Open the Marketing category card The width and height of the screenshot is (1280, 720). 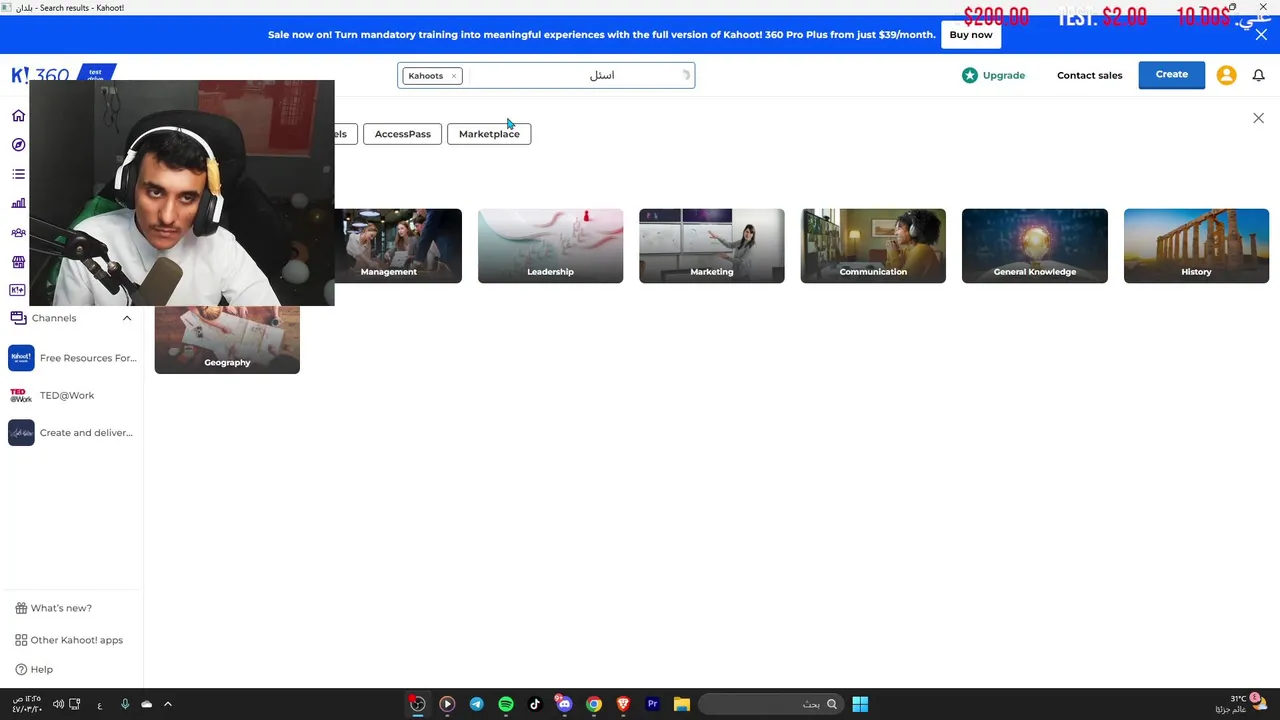coord(712,246)
